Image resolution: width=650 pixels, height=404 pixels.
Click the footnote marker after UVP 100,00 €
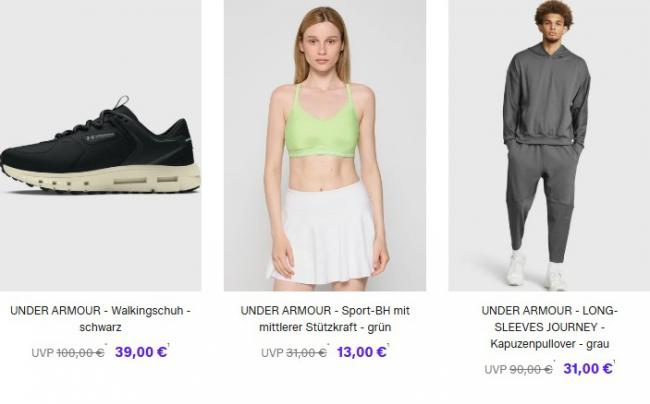pos(106,345)
